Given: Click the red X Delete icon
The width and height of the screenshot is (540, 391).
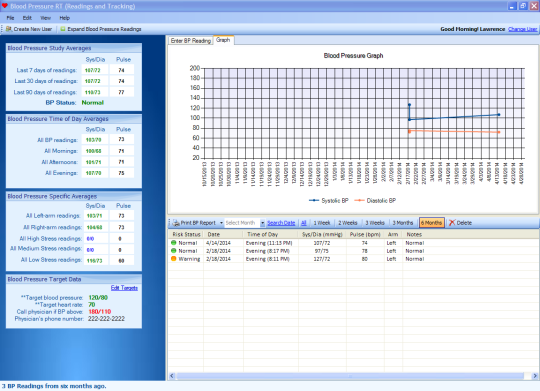Looking at the screenshot, I should (x=452, y=223).
